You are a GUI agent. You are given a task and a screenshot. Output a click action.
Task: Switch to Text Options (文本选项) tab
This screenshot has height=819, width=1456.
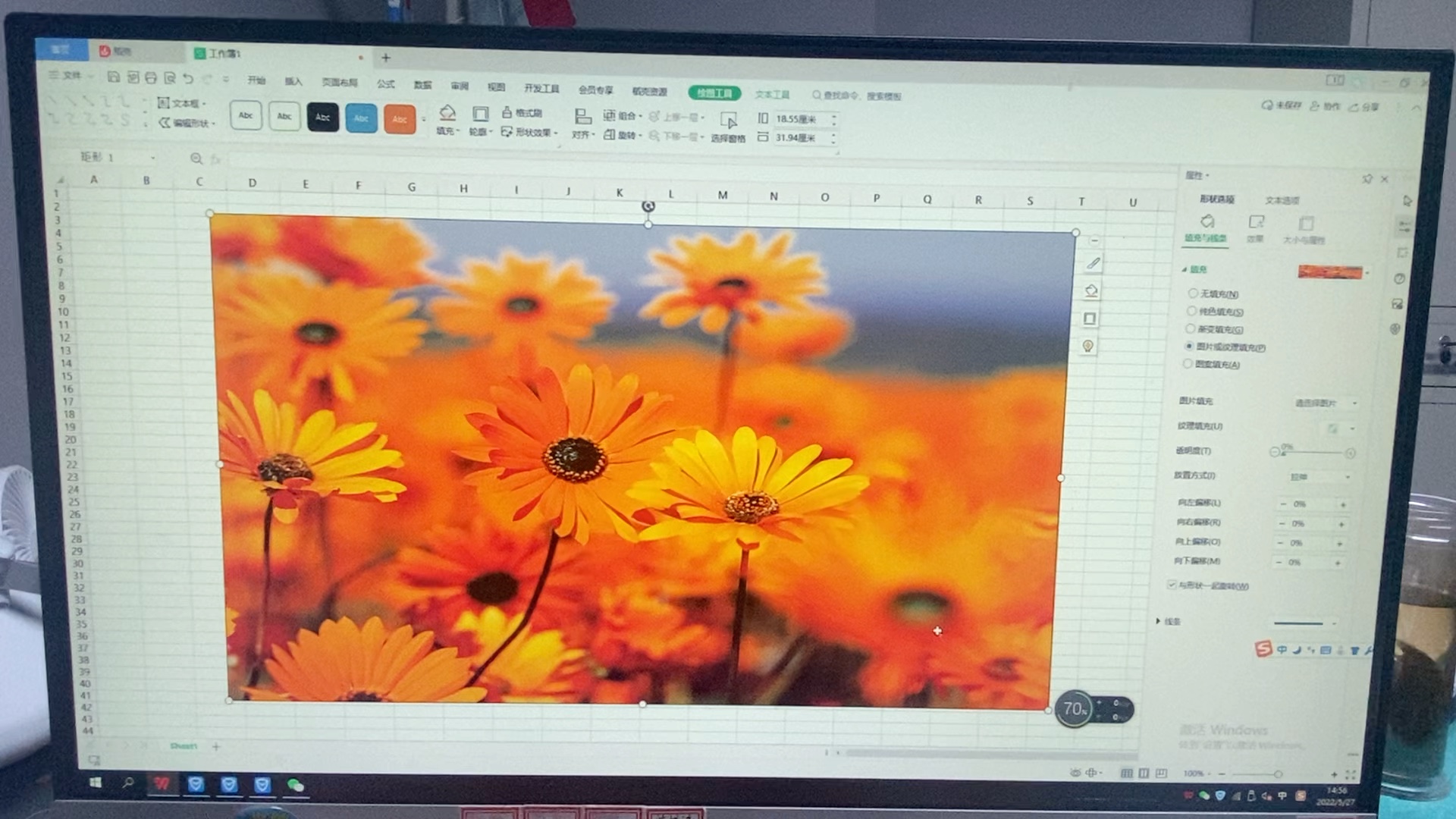pyautogui.click(x=1282, y=200)
